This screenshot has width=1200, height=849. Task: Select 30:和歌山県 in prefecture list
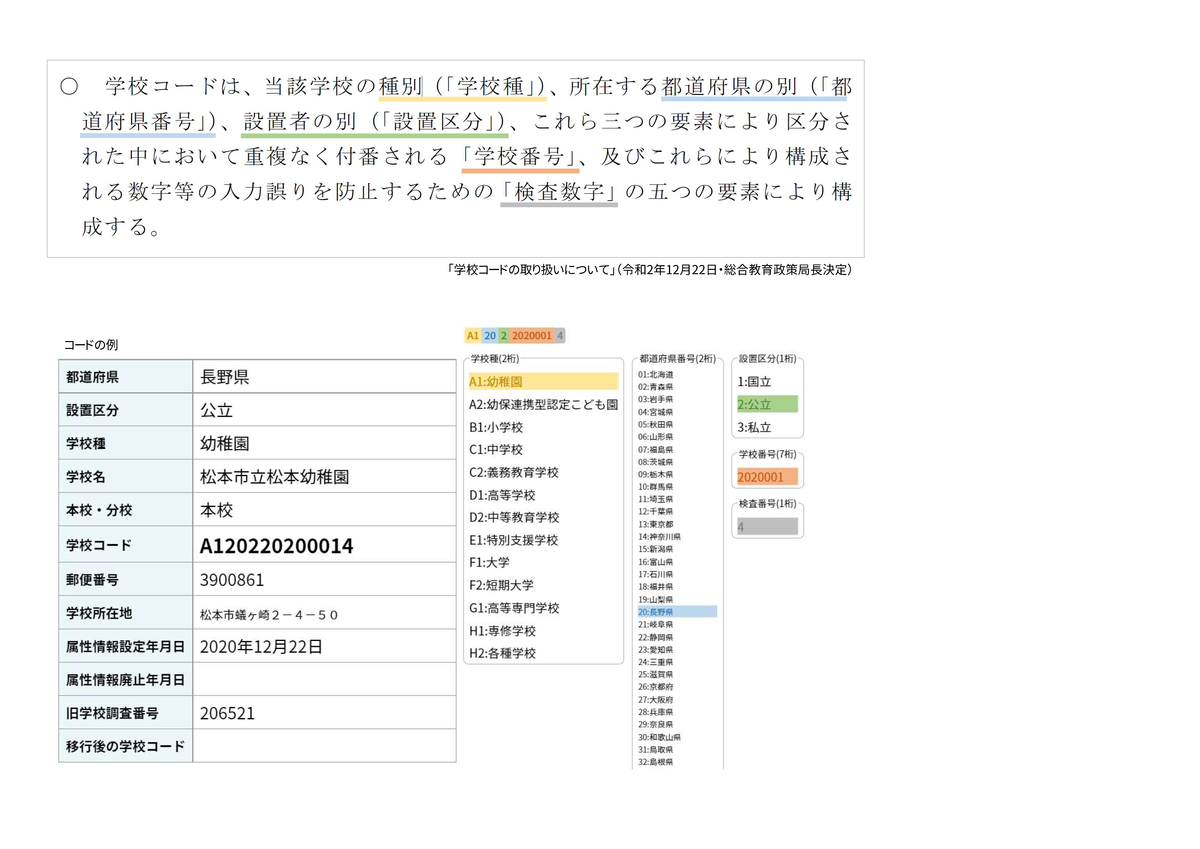tap(659, 736)
